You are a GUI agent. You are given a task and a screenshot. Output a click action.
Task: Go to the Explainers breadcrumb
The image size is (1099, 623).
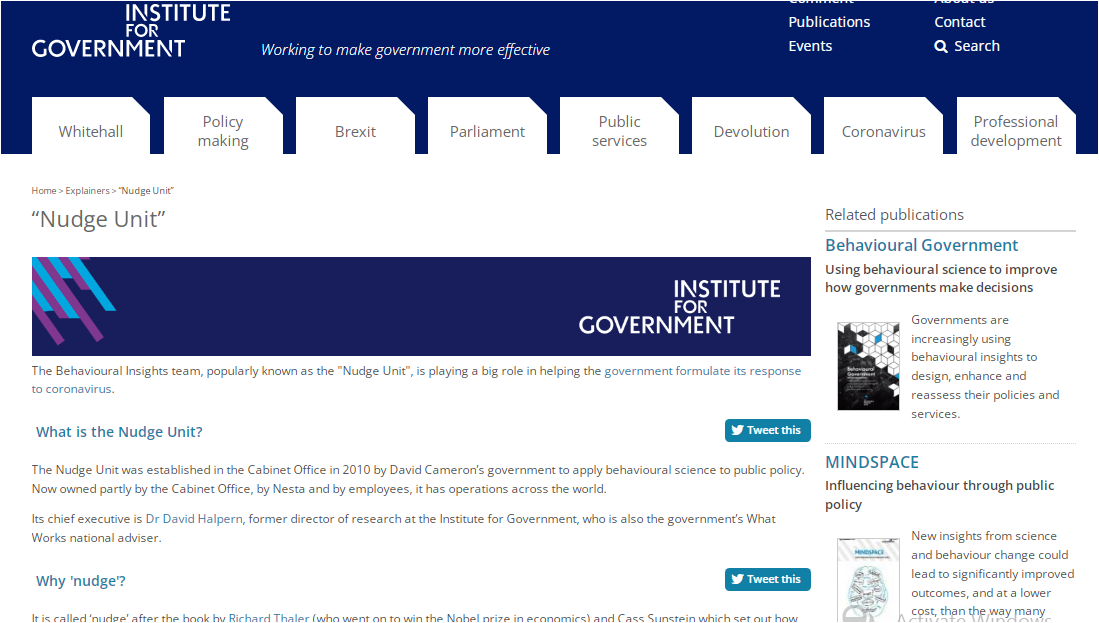pos(88,191)
